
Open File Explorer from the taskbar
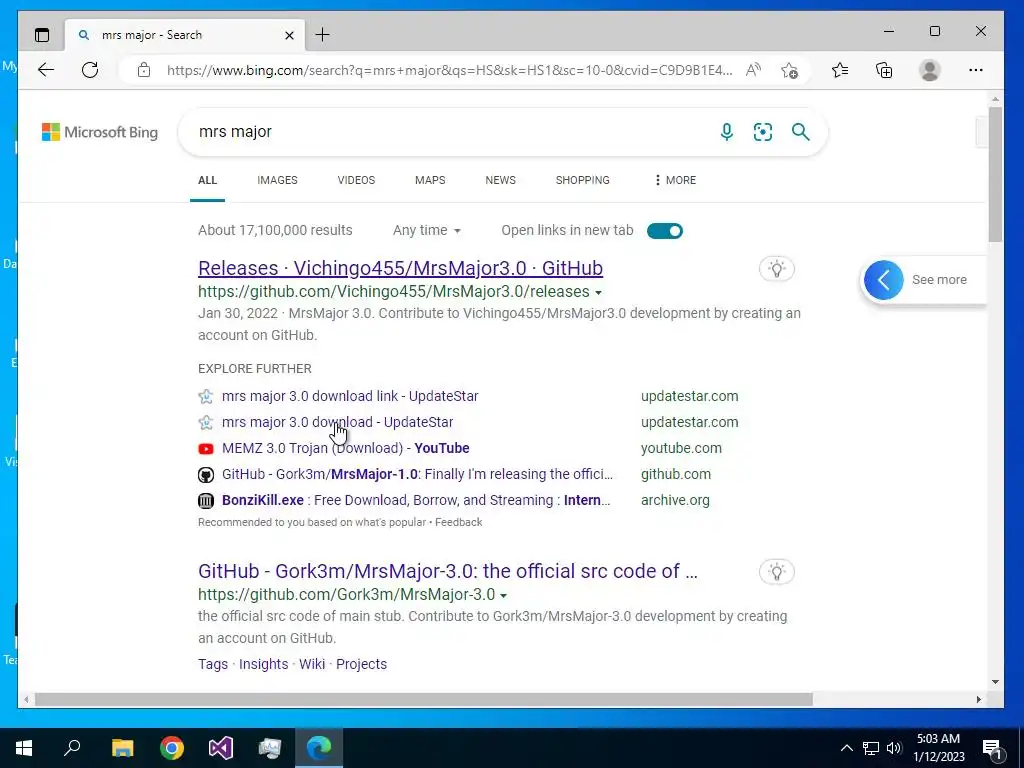click(x=122, y=748)
